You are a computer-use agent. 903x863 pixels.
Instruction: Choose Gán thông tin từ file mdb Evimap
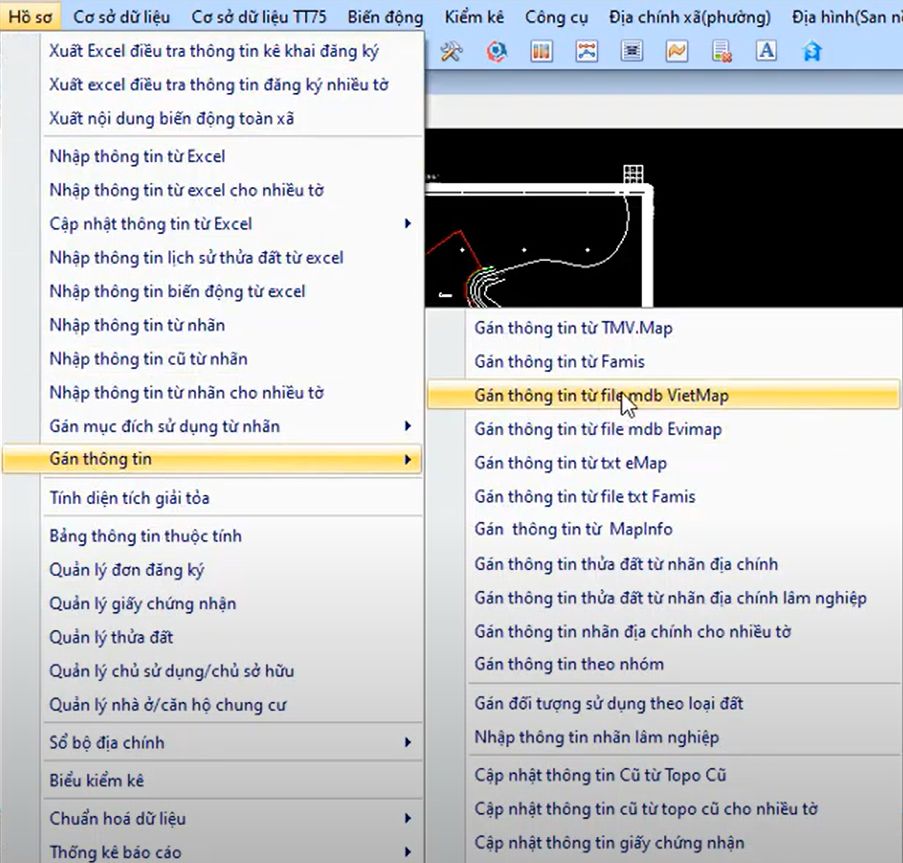coord(598,429)
